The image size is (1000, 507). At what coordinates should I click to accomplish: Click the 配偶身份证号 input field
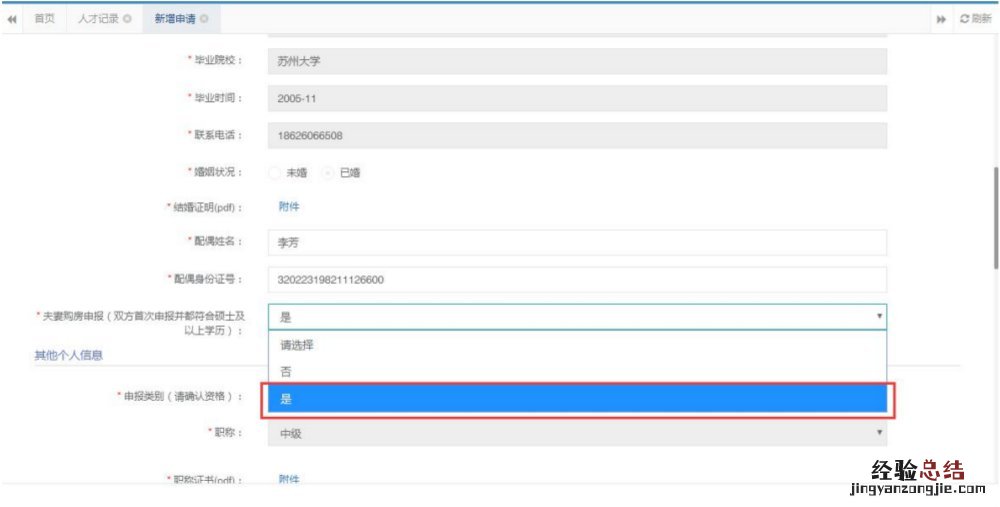click(x=577, y=279)
